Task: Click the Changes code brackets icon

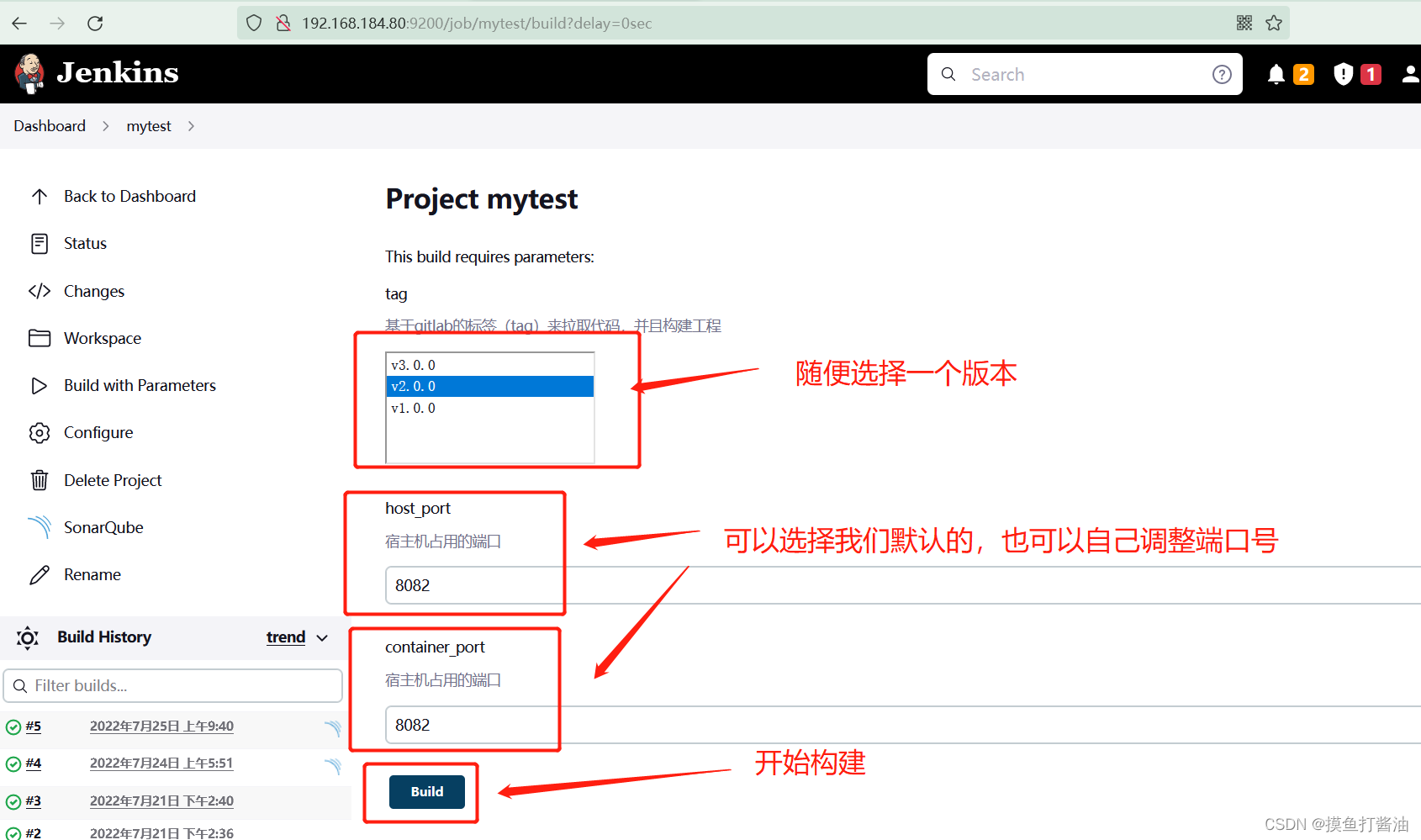Action: (40, 291)
